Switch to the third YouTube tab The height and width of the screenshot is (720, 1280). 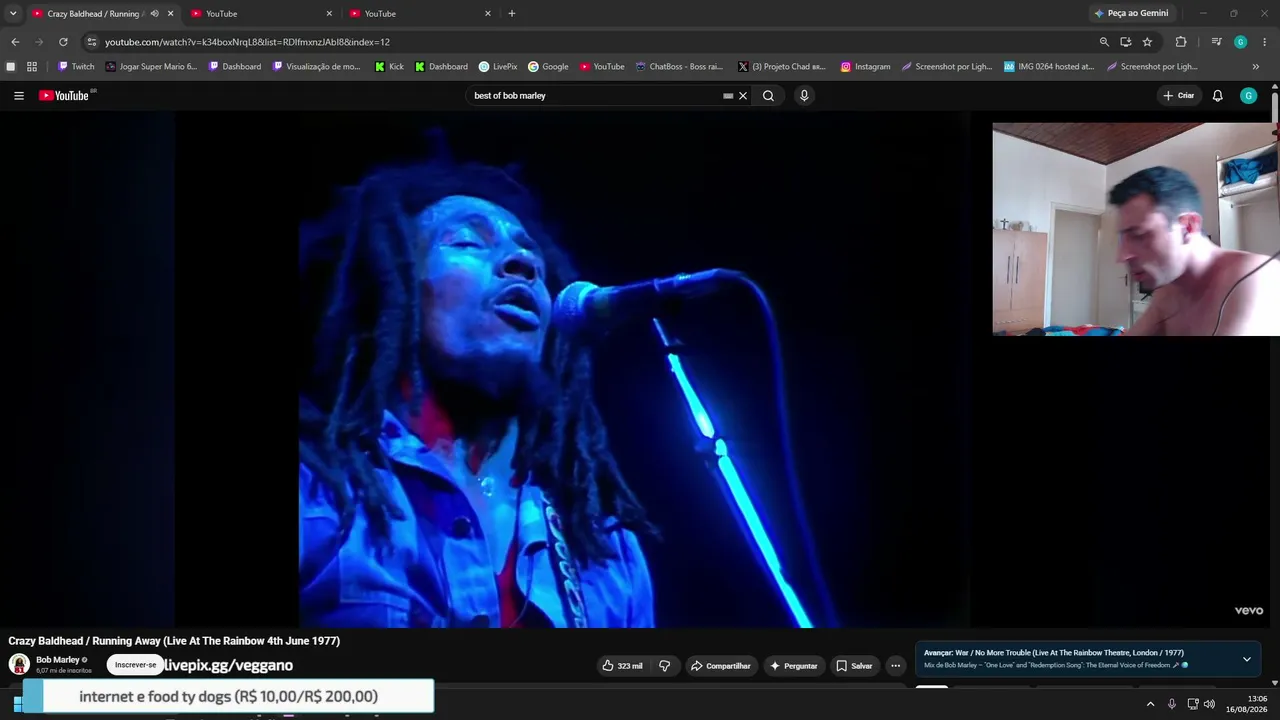coord(421,14)
